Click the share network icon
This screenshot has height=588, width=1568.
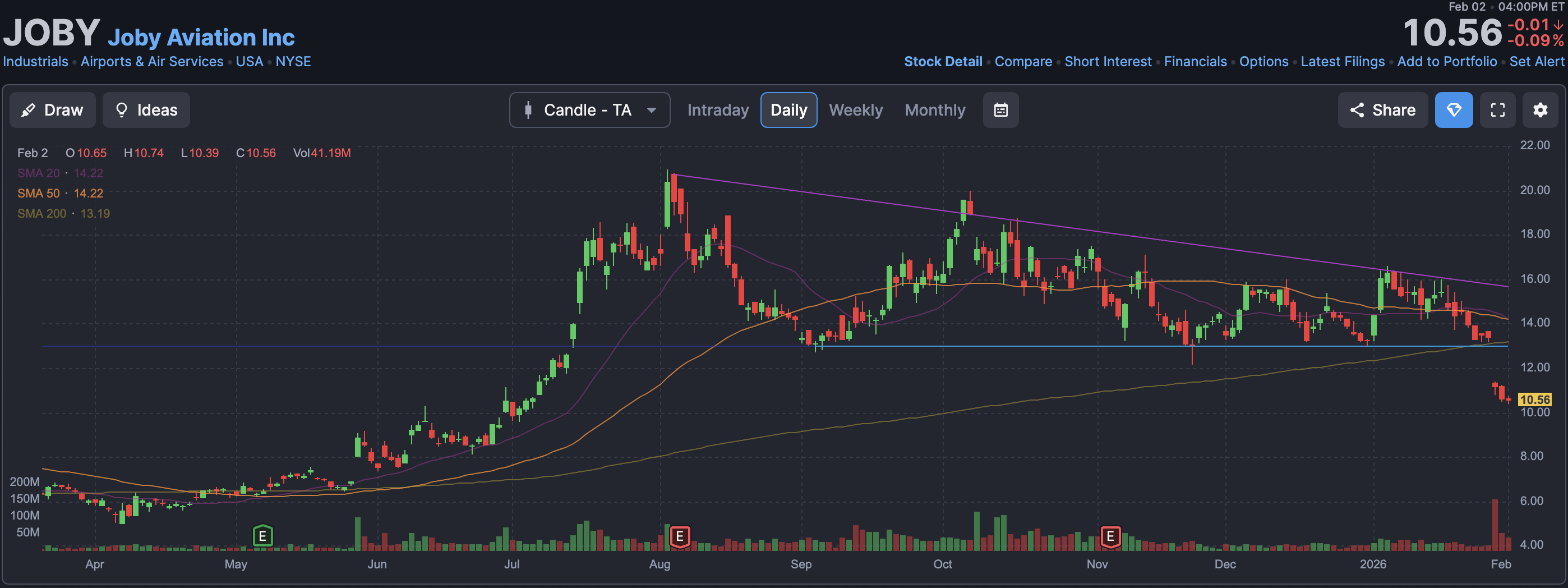coord(1357,110)
